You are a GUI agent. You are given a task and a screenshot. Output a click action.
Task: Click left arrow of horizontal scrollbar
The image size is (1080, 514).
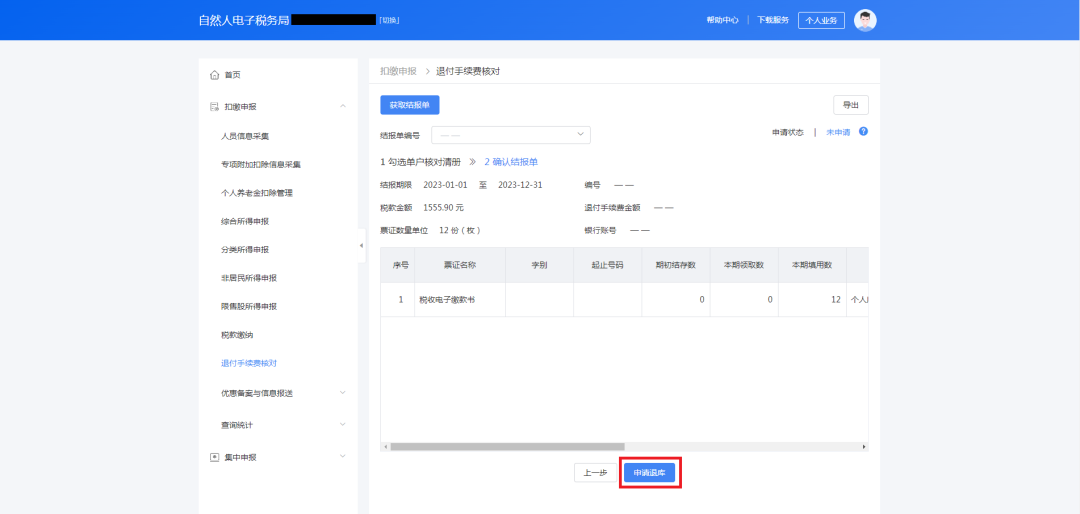[x=384, y=447]
